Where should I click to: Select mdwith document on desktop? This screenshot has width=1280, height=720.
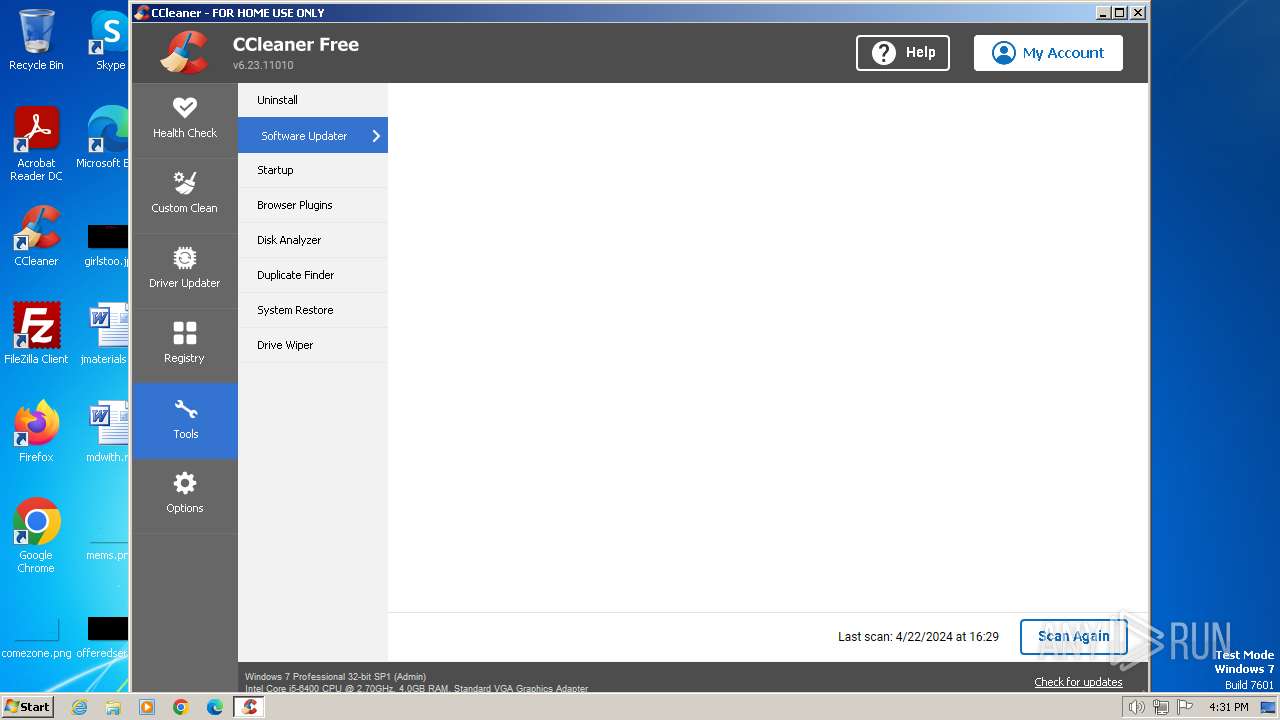tap(107, 432)
